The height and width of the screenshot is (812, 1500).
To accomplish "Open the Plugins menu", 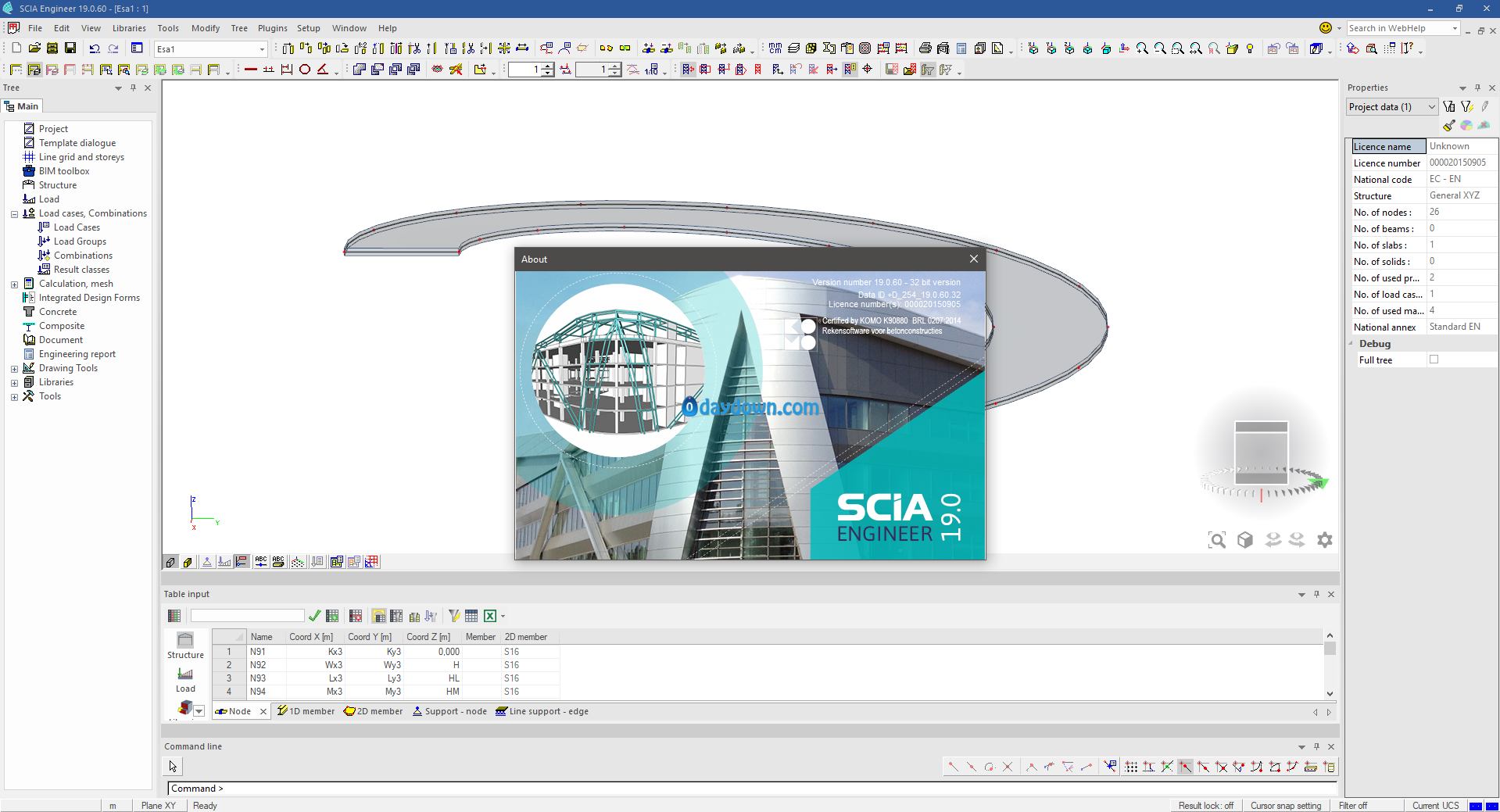I will click(273, 28).
